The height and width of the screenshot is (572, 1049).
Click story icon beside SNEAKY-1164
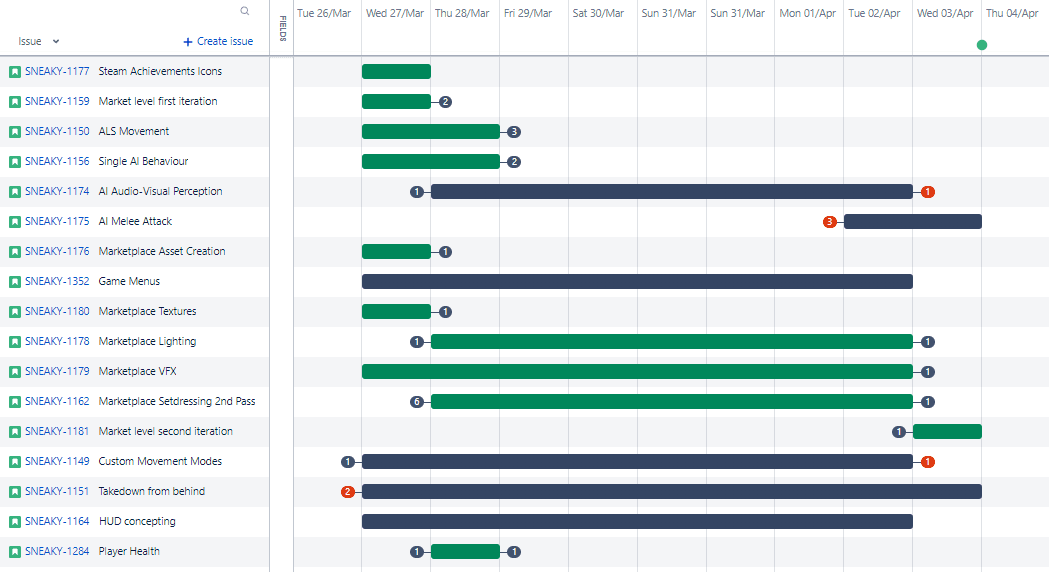pos(15,522)
